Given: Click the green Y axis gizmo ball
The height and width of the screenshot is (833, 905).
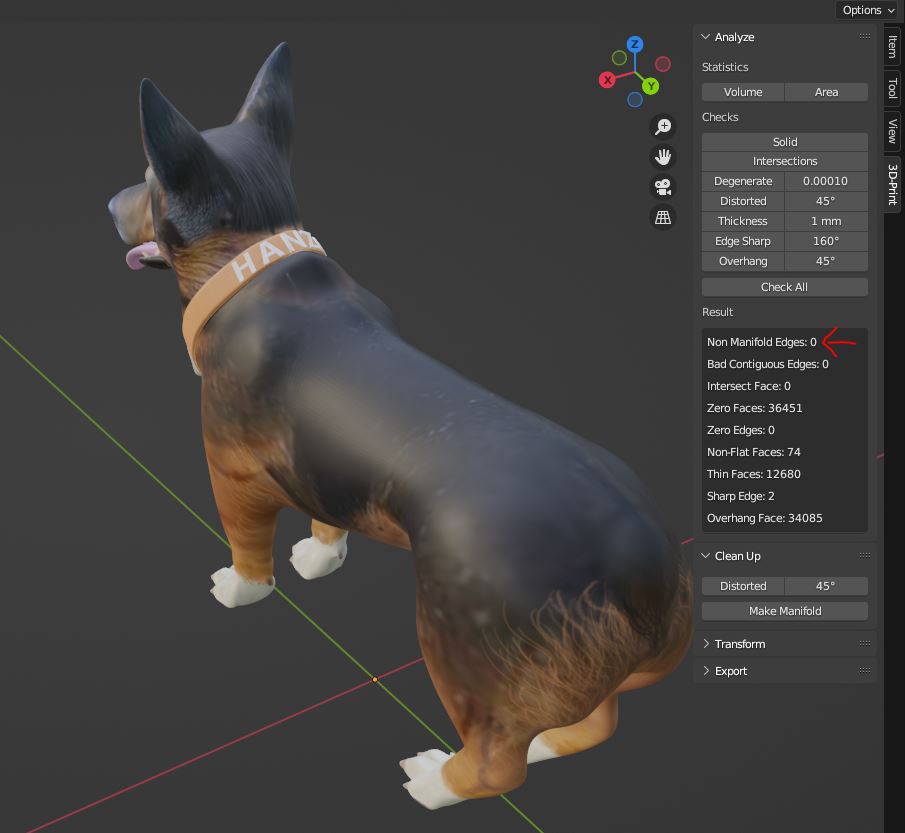Looking at the screenshot, I should 651,87.
